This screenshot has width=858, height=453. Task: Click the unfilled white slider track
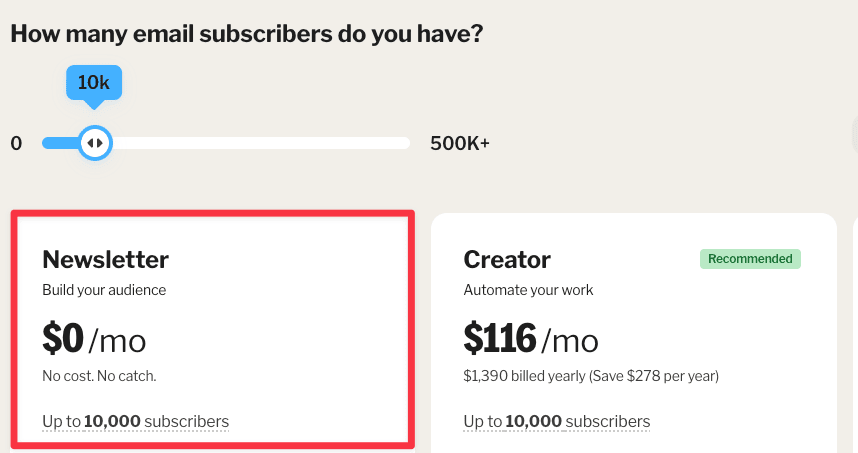[260, 143]
